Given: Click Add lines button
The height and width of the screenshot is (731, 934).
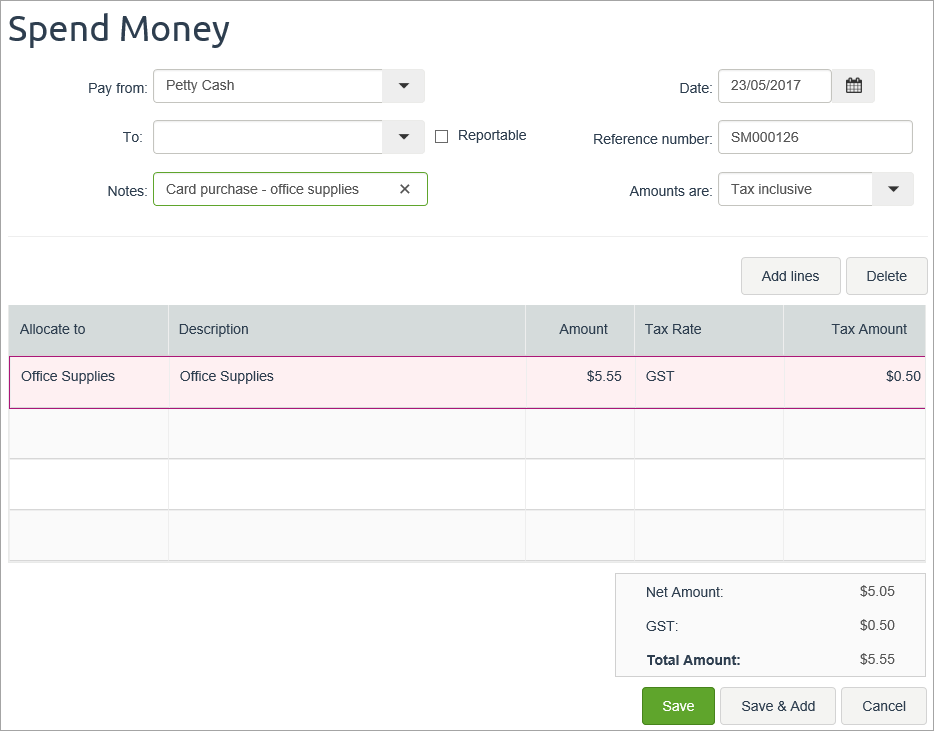Looking at the screenshot, I should [x=790, y=276].
